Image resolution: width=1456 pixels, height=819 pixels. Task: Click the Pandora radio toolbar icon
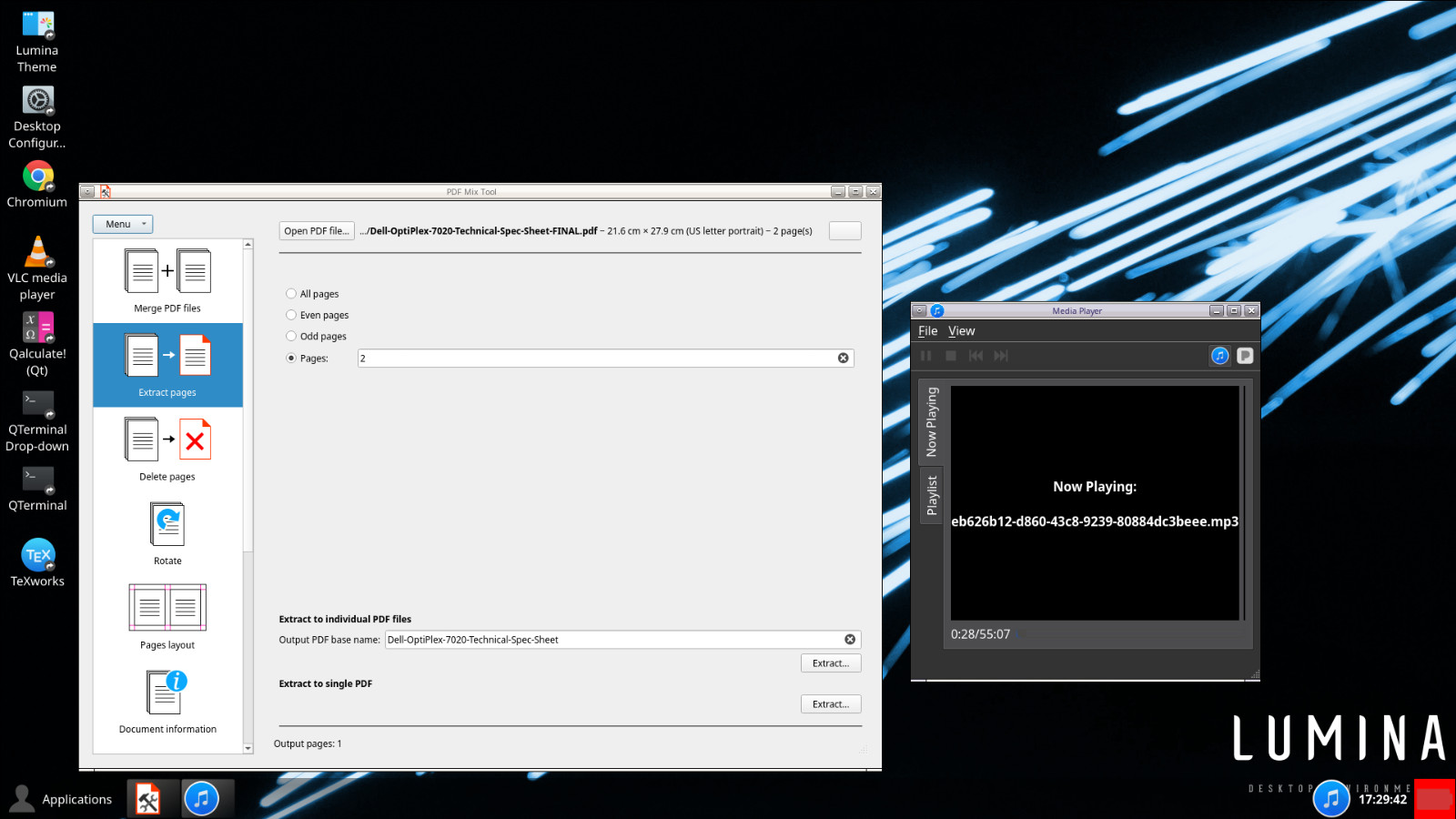coord(1245,356)
